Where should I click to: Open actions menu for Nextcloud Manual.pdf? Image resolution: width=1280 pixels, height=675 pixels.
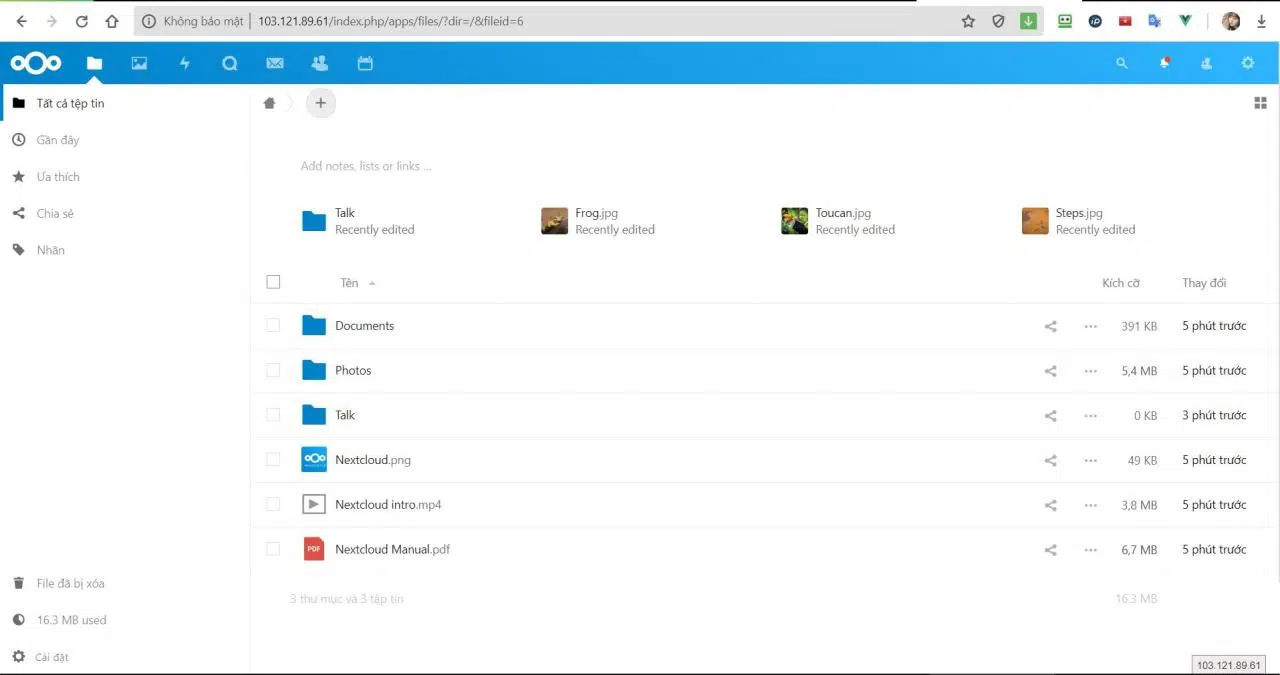click(x=1090, y=549)
